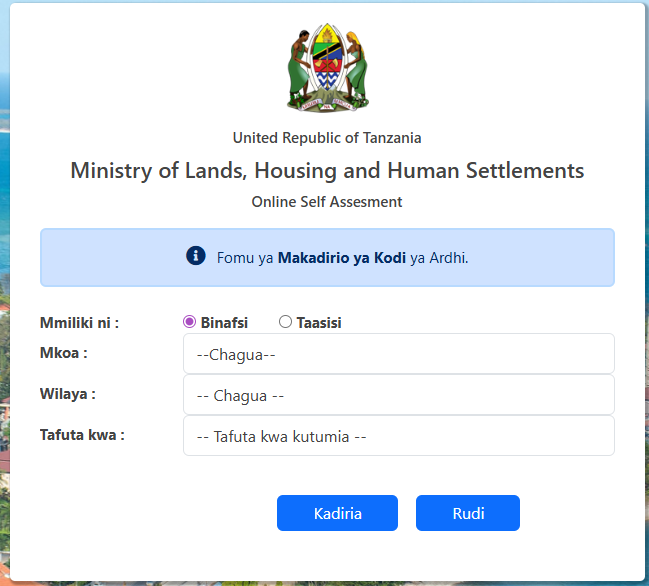The image size is (649, 586).
Task: Click the blue info circle icon
Action: [x=196, y=256]
